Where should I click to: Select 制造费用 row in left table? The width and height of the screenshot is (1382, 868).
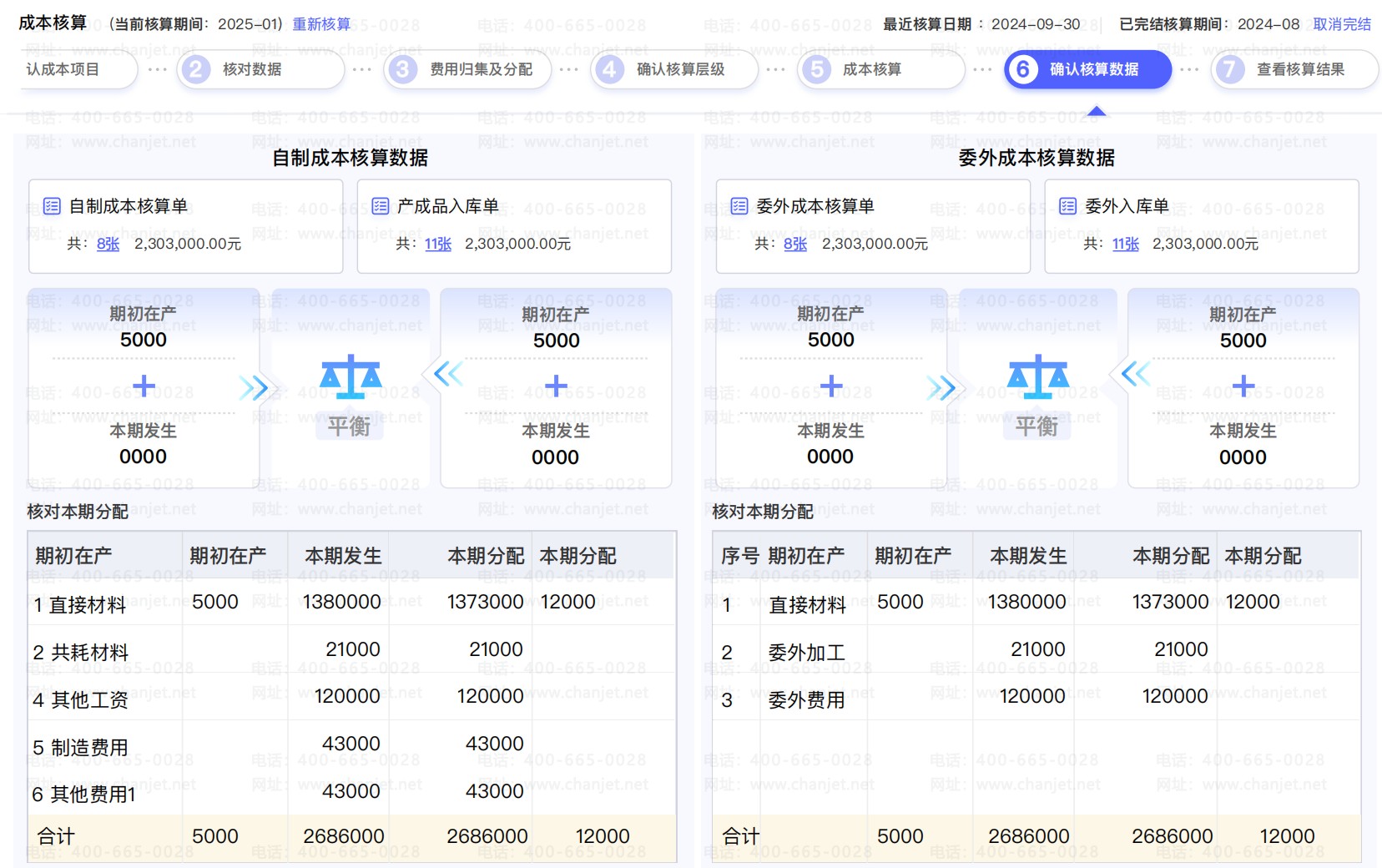(351, 744)
